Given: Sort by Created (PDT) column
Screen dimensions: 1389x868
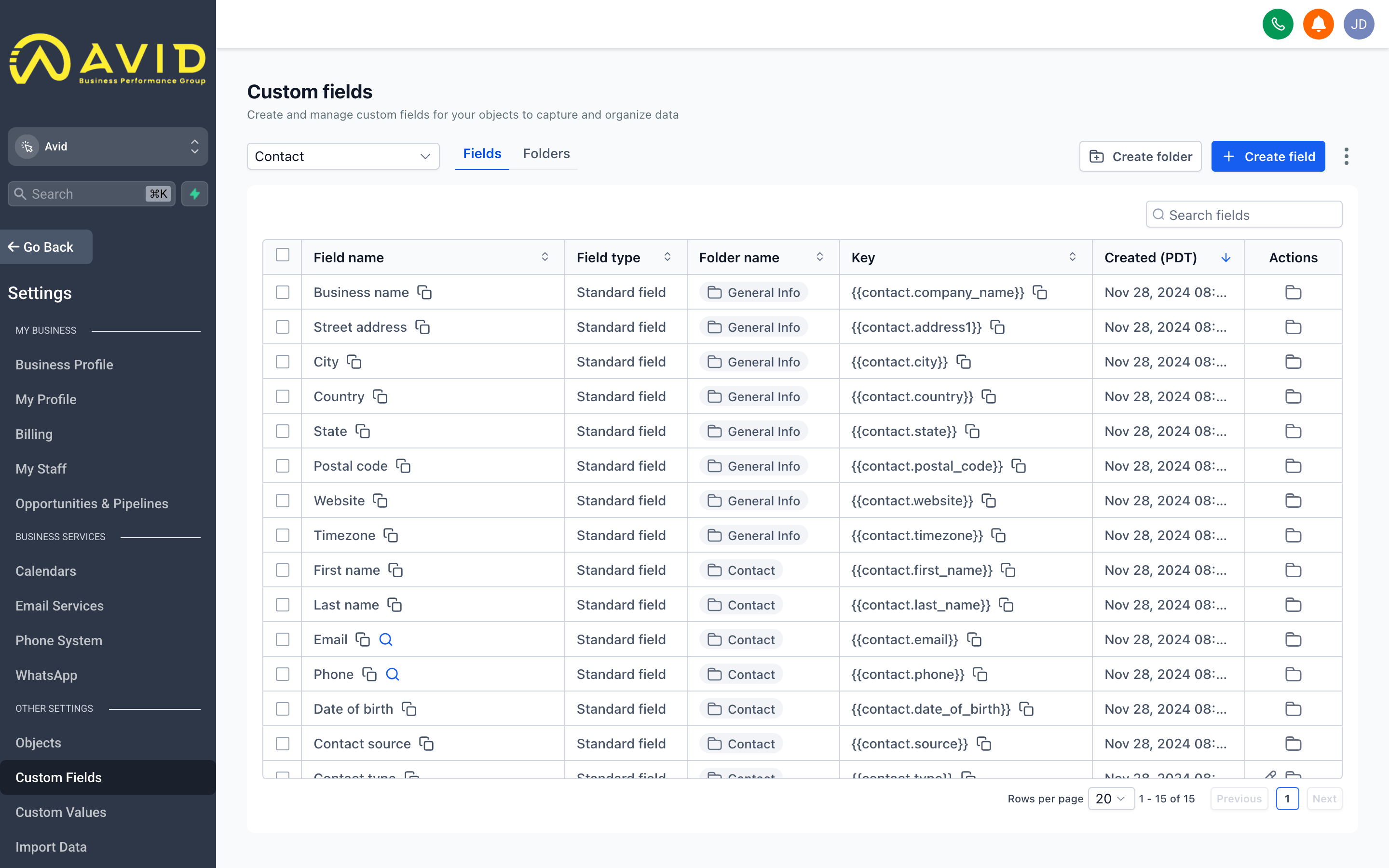Looking at the screenshot, I should [x=1226, y=258].
